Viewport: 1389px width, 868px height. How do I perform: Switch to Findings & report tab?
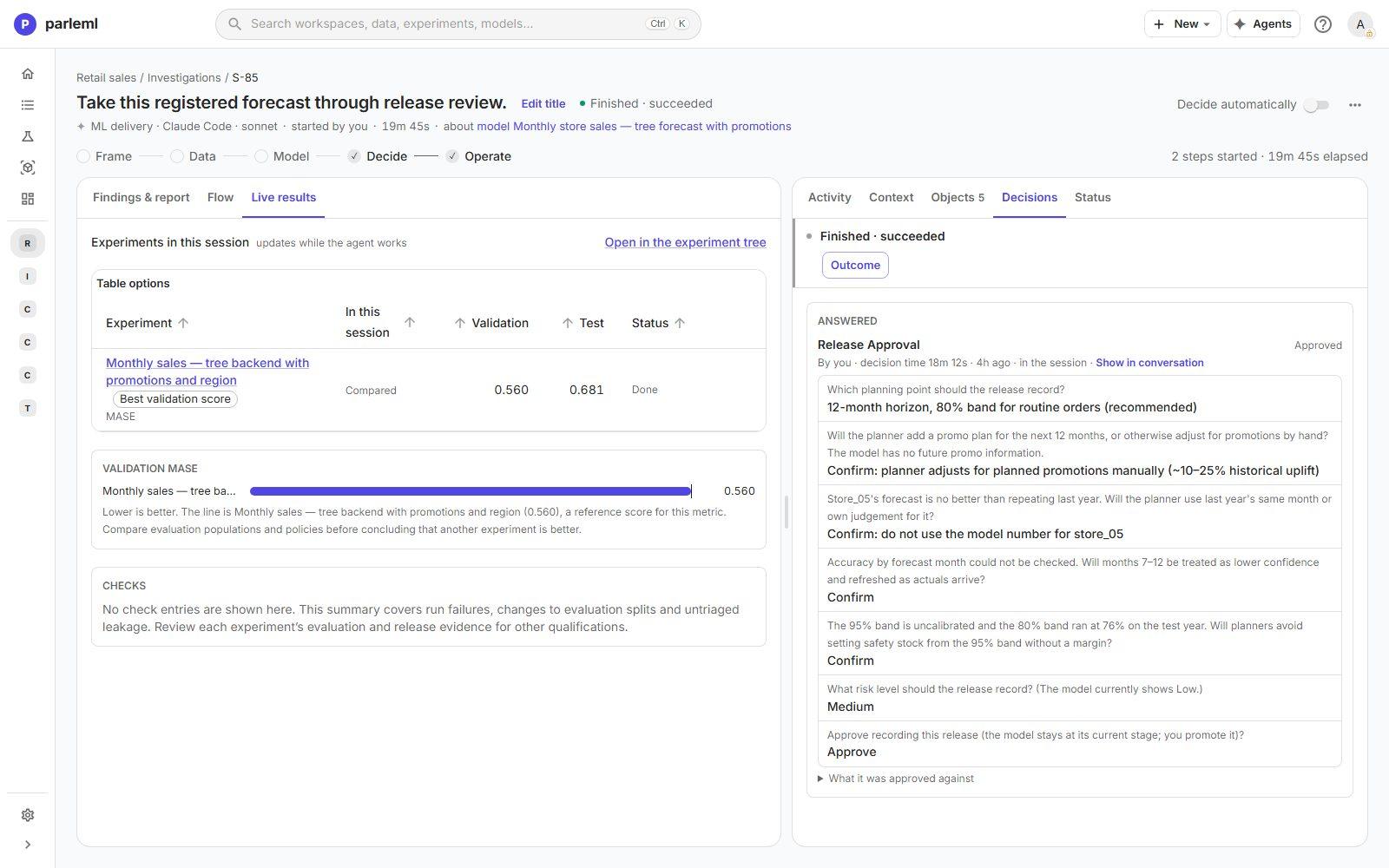pos(142,198)
